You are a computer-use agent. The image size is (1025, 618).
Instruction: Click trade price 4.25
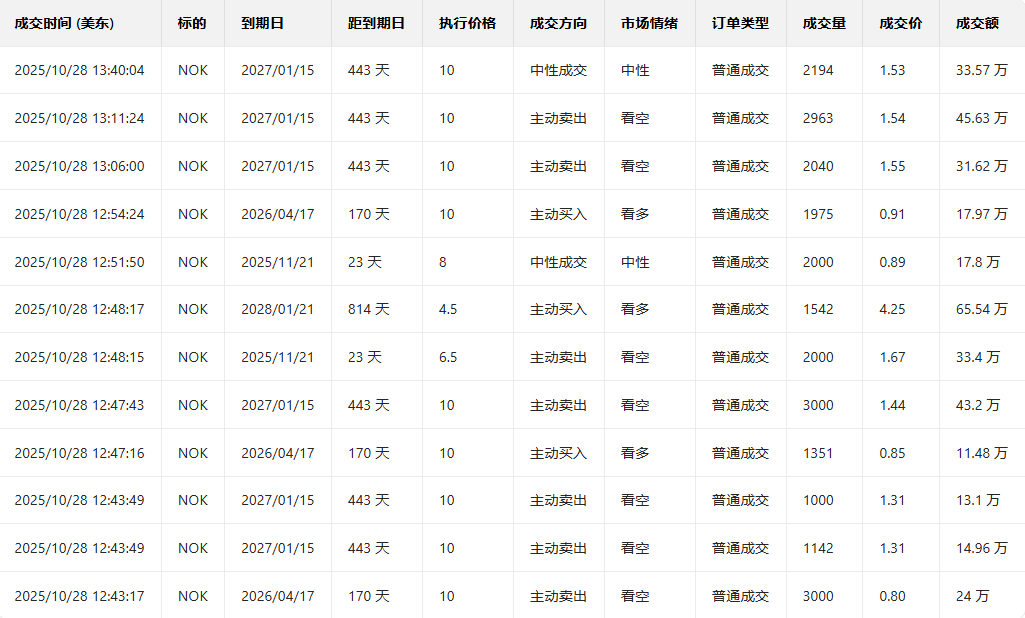click(x=892, y=309)
